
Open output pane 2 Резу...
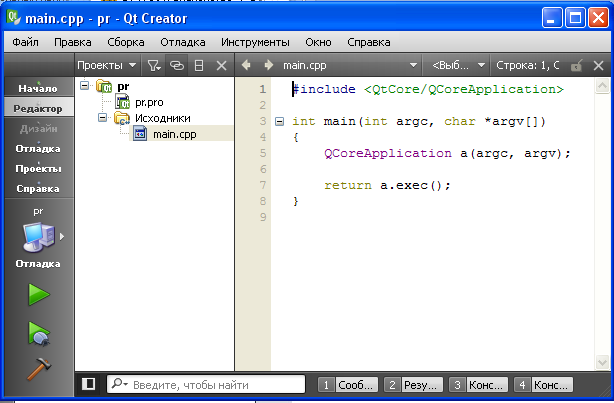click(x=413, y=385)
